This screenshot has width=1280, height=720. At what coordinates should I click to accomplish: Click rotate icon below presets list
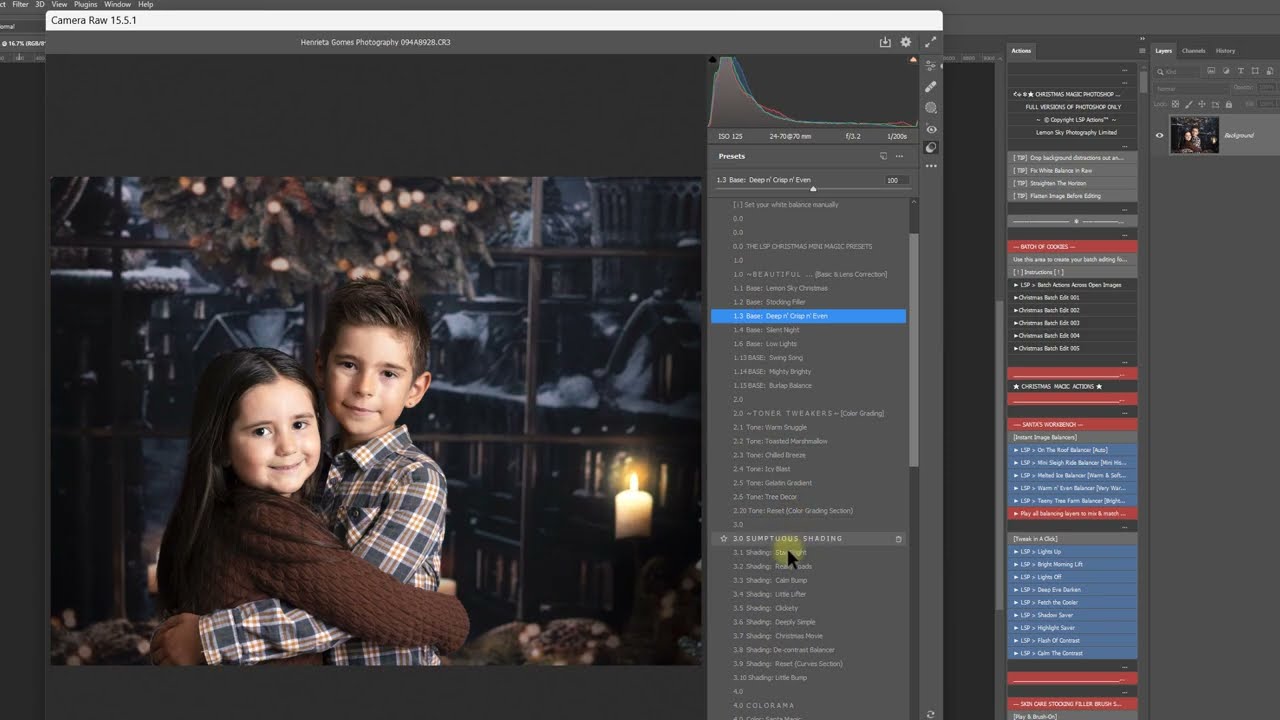(931, 714)
